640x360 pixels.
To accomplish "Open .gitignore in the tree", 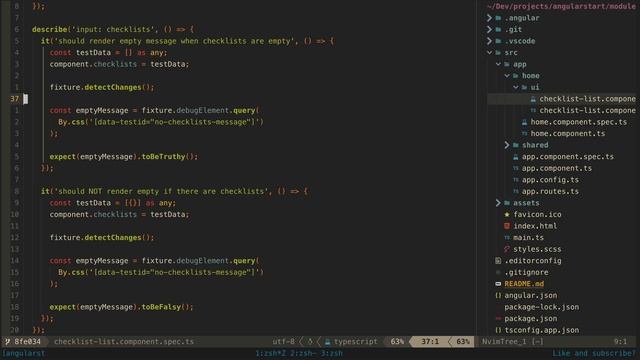I will 526,272.
